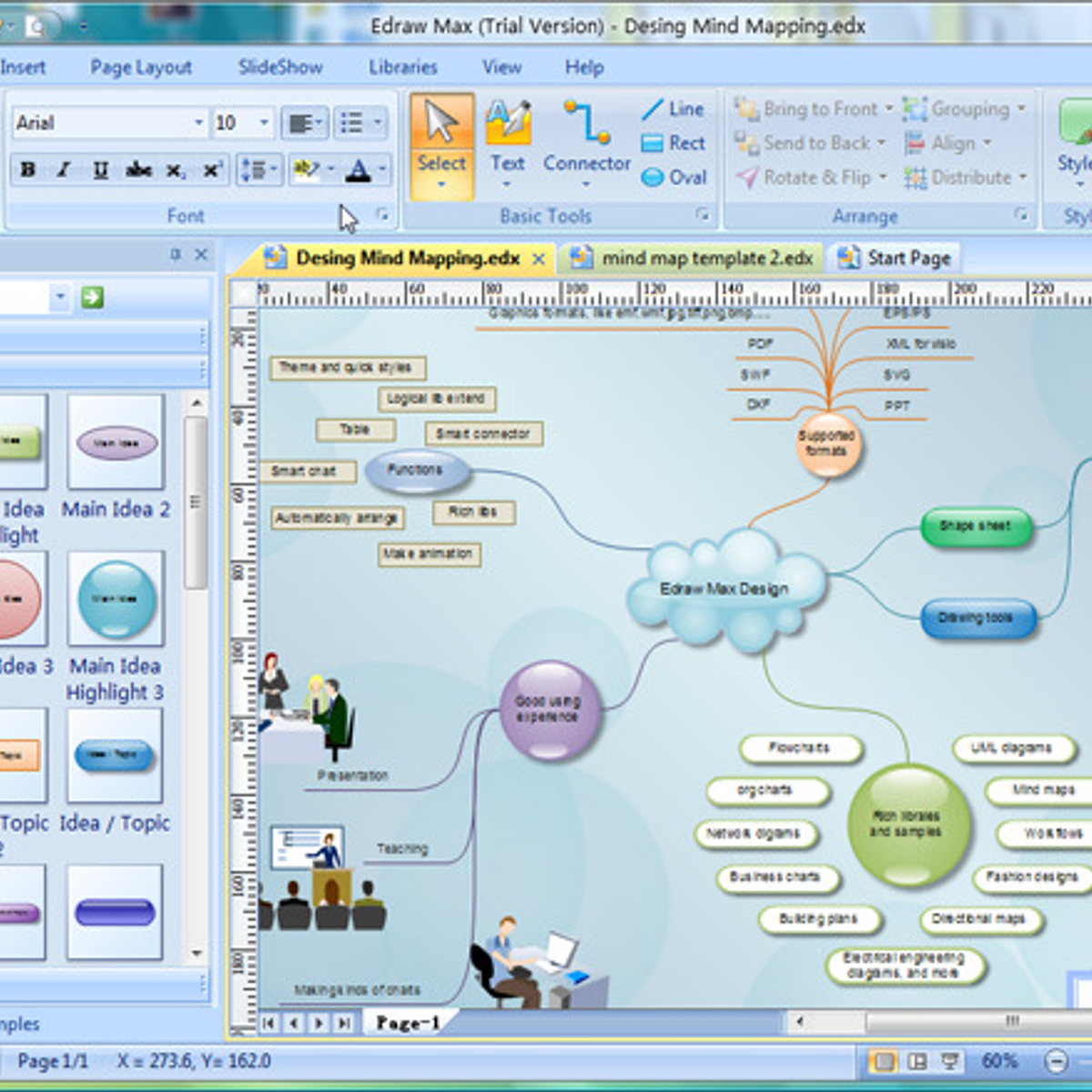Select the purple rounded bar shape thumbnail
Screen dimensions: 1092x1092
click(x=116, y=912)
